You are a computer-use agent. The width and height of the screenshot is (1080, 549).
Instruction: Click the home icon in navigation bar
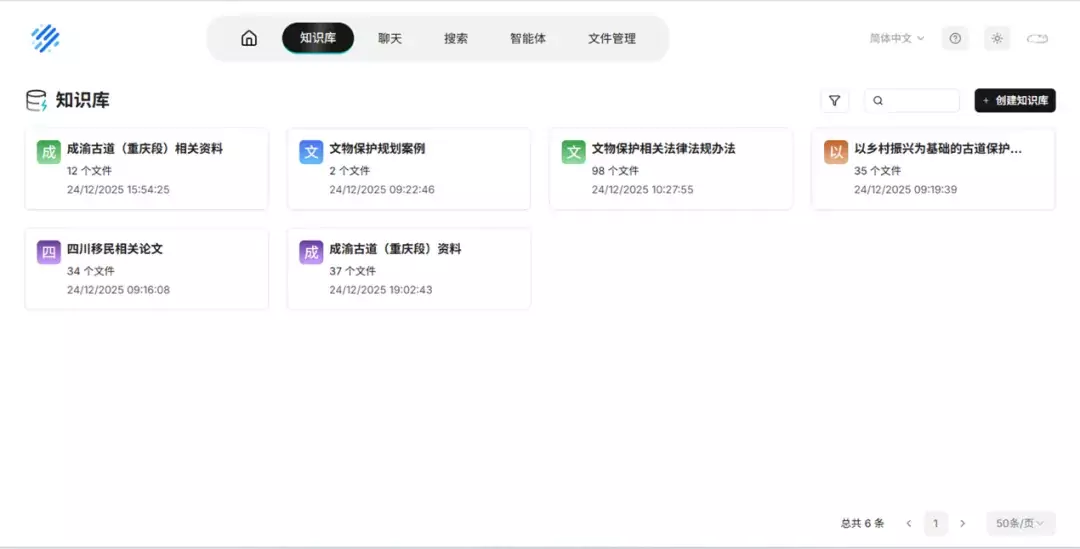tap(249, 38)
